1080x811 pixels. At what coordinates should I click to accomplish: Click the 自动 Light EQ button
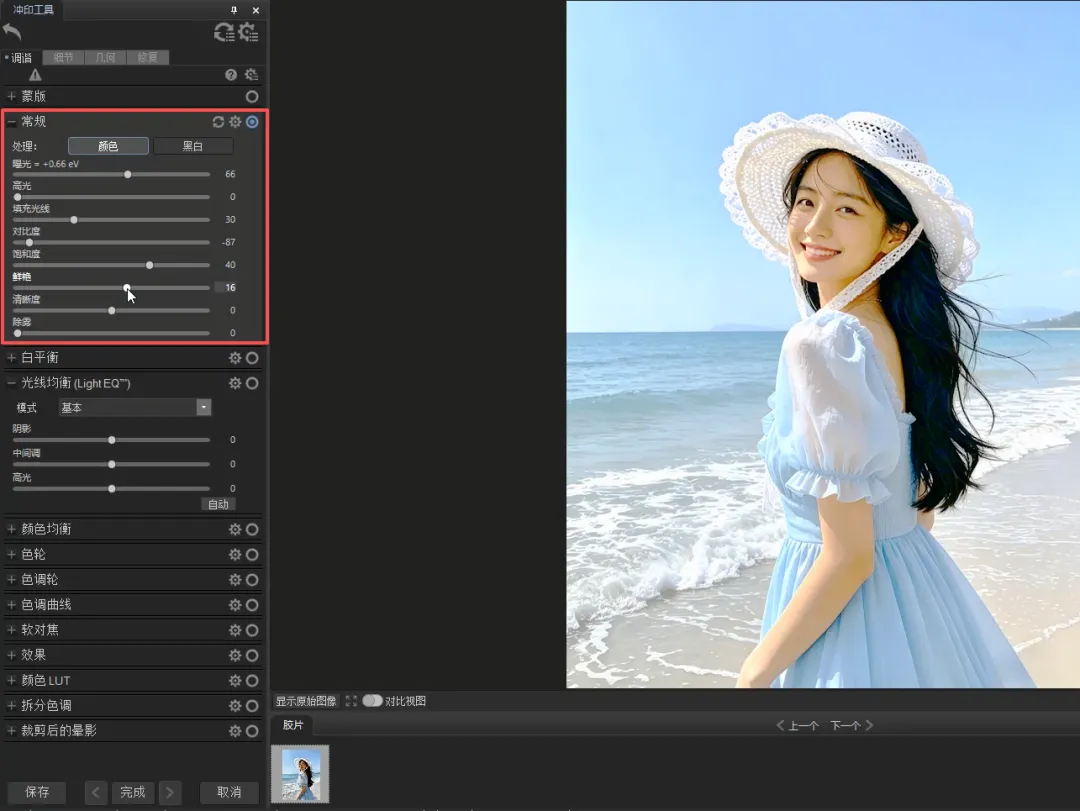tap(218, 504)
